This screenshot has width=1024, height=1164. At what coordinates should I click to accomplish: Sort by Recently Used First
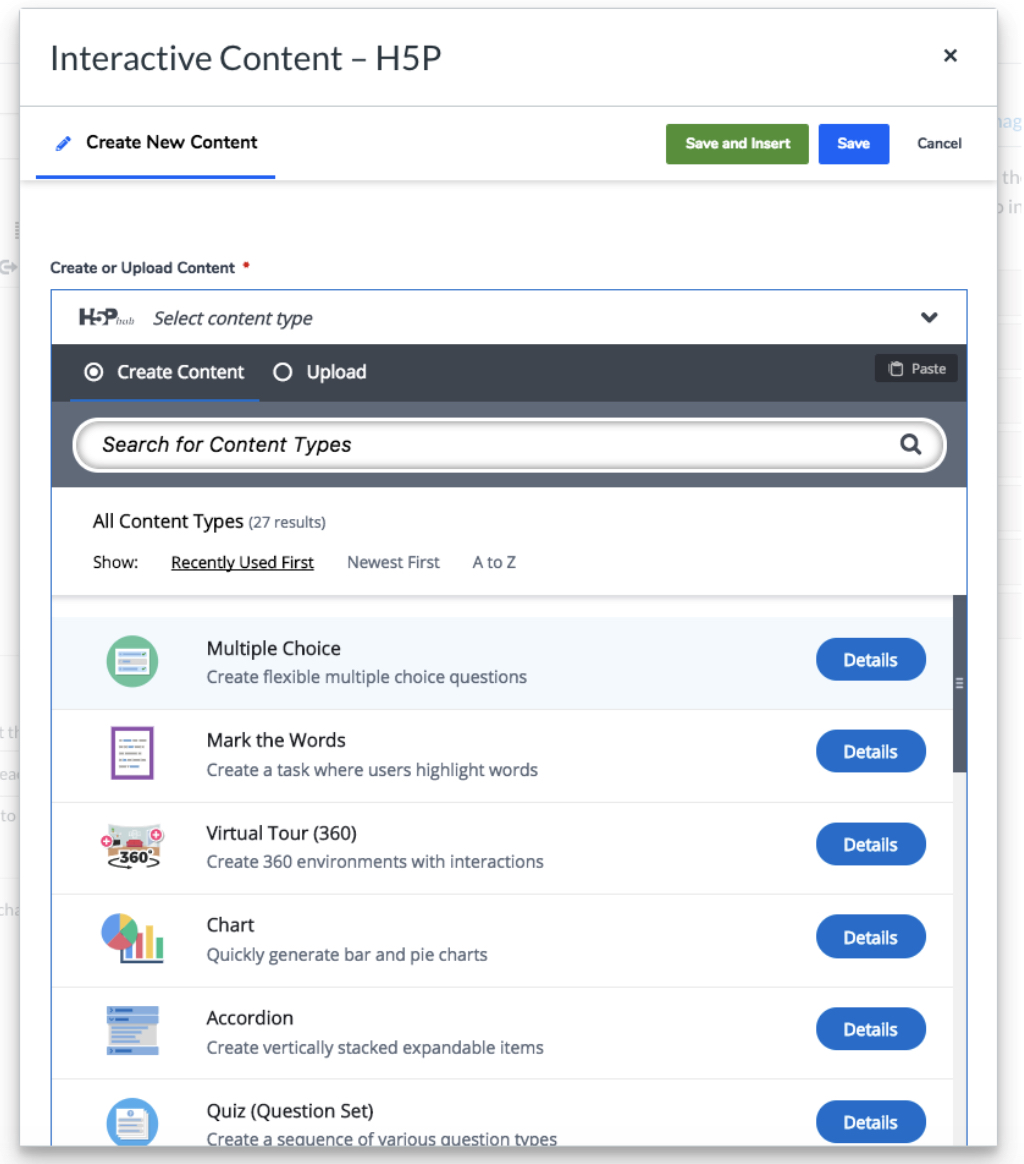242,563
